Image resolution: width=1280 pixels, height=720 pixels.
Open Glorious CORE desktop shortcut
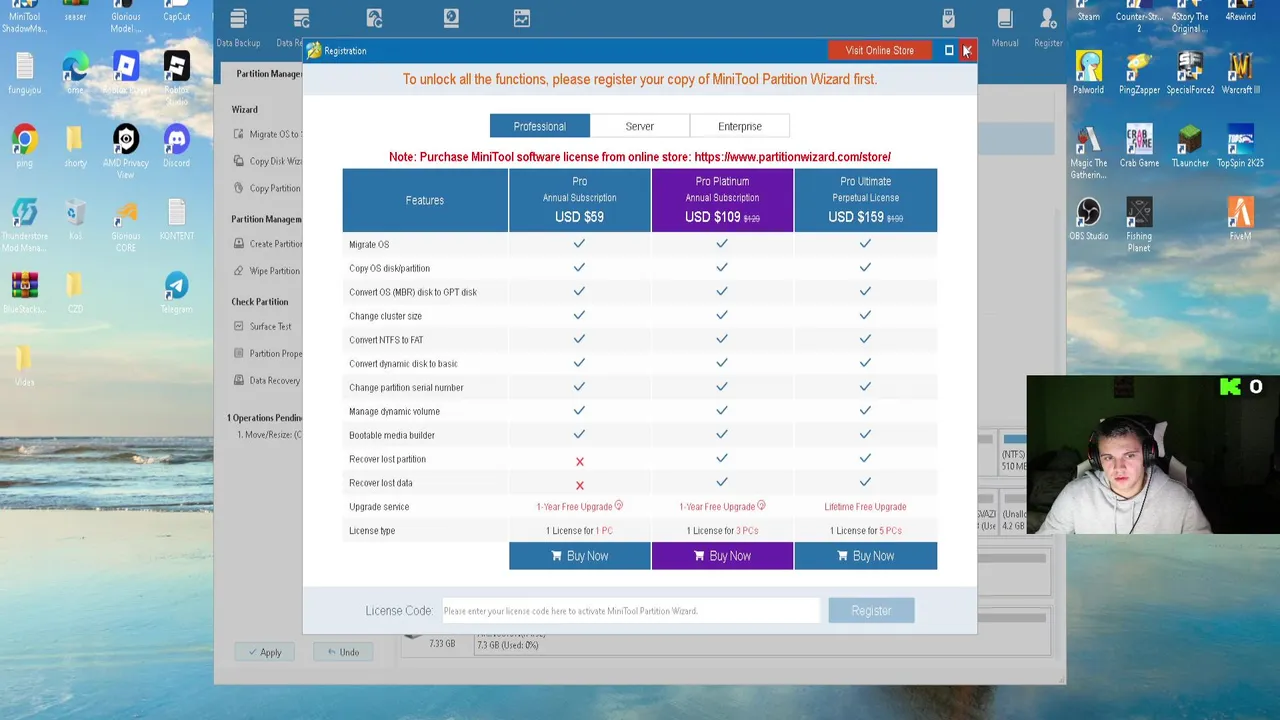pyautogui.click(x=126, y=224)
